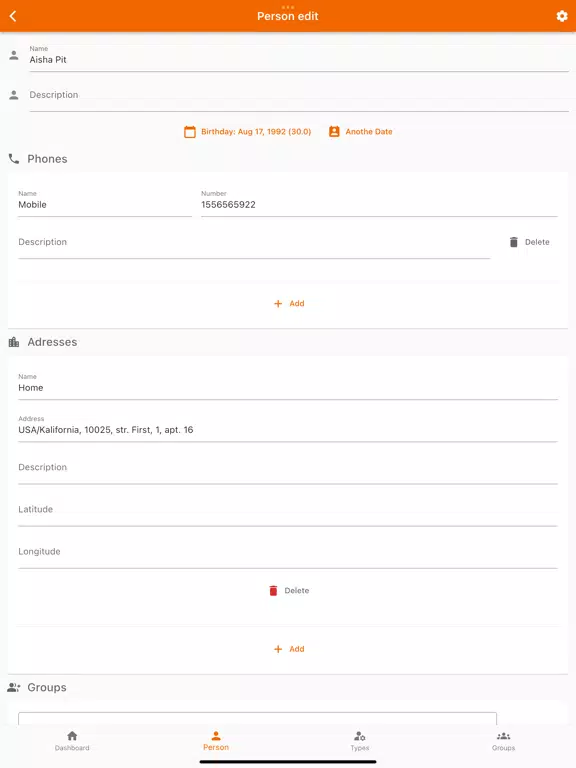Edit Birthday: Aug 17, 1992 date
576x768 pixels.
tap(248, 132)
